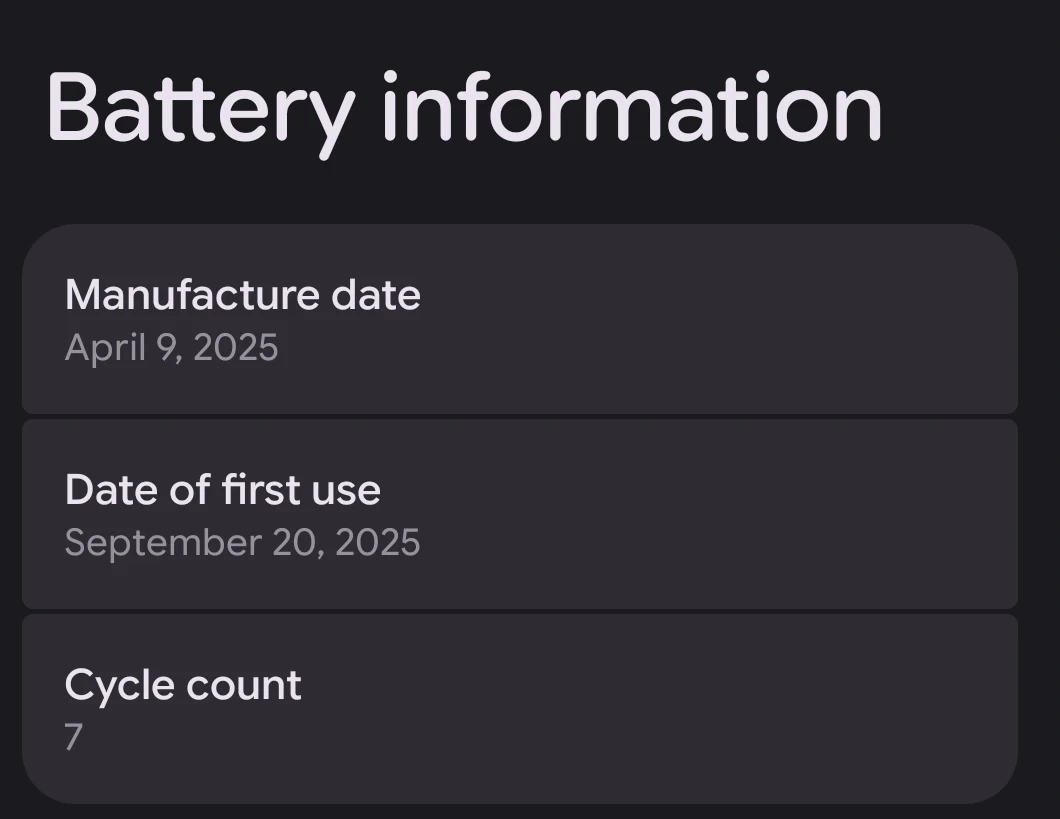Tap the word Battery in the heading

pos(200,108)
